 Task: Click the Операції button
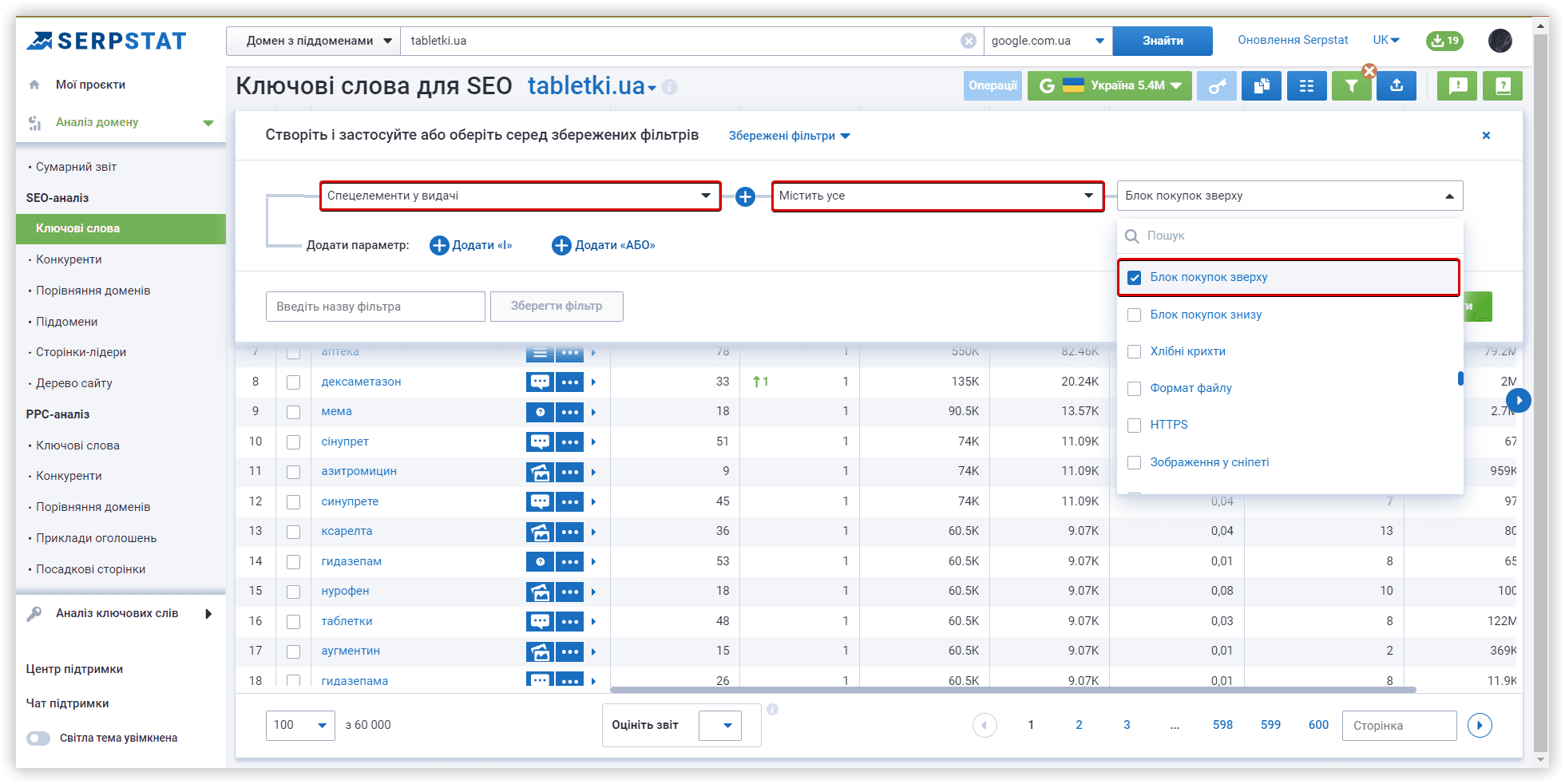tap(992, 85)
